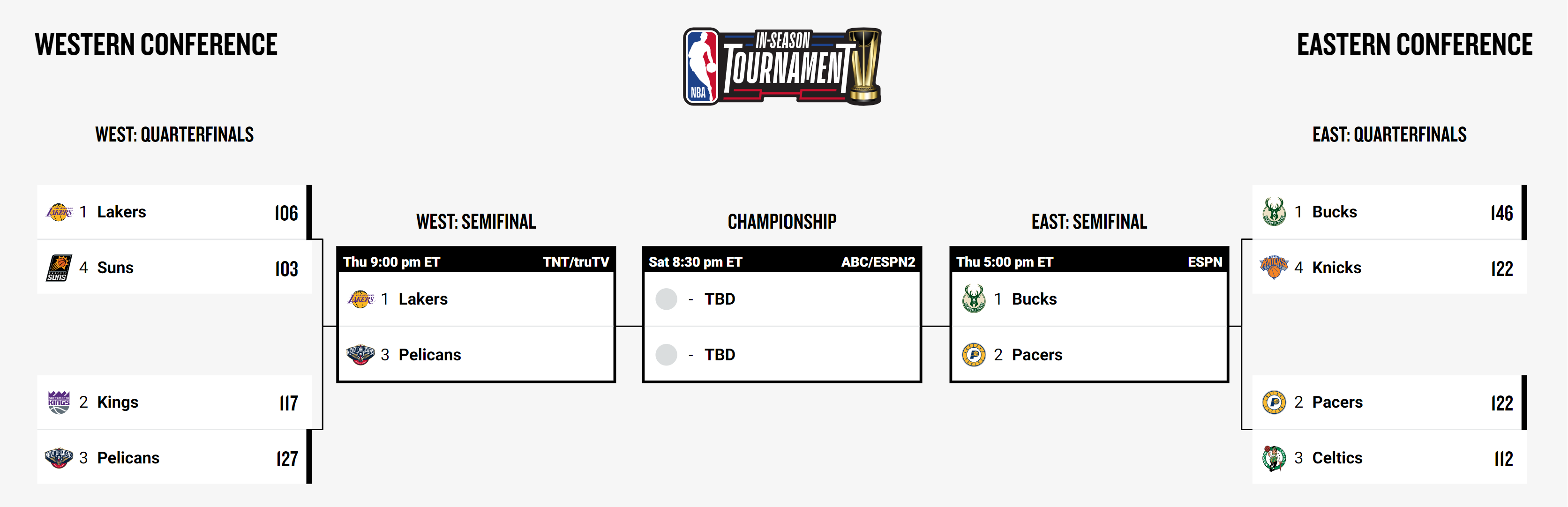Click the Kings logo in quarterfinals
Viewport: 1568px width, 507px height.
[x=59, y=403]
